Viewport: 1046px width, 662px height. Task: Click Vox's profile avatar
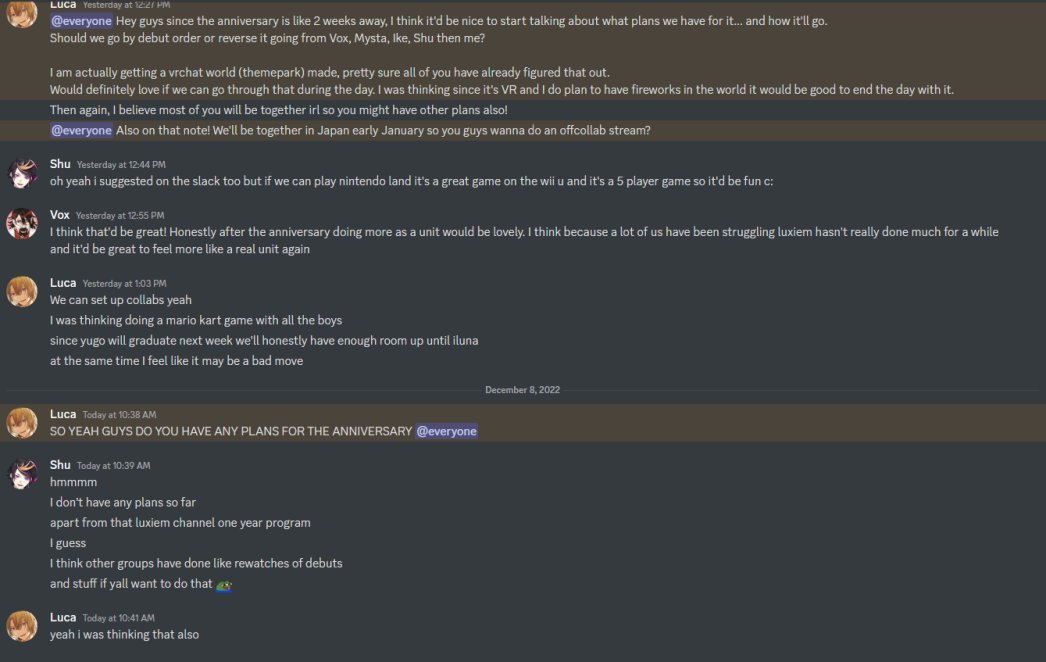point(21,224)
